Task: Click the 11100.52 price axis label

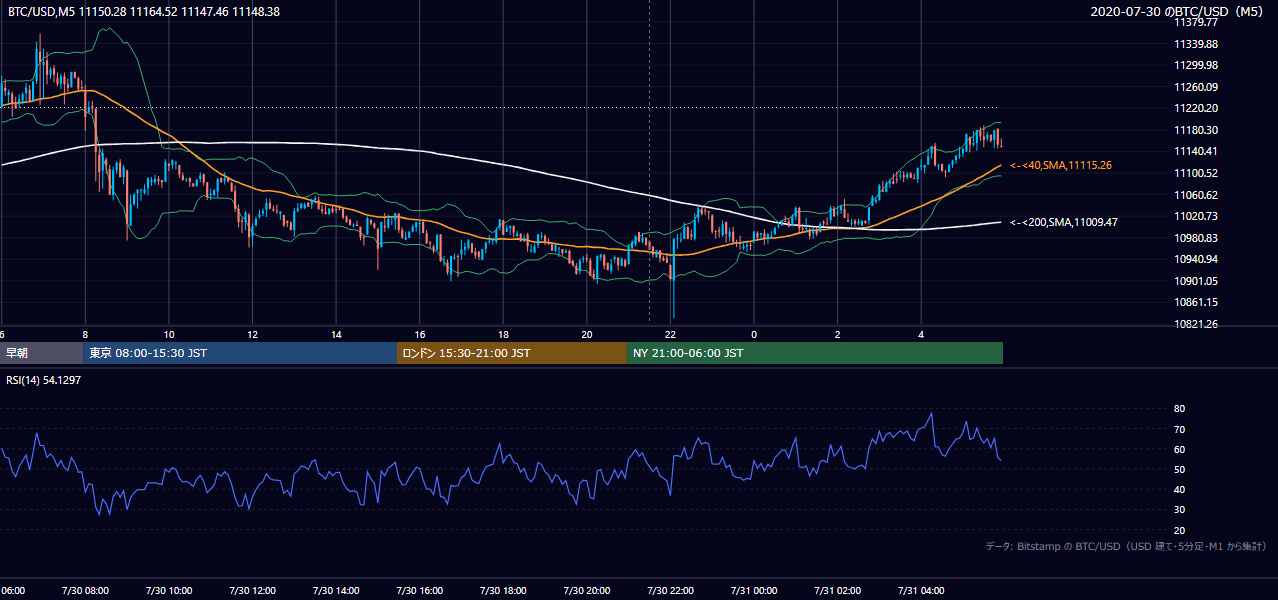Action: 1196,173
